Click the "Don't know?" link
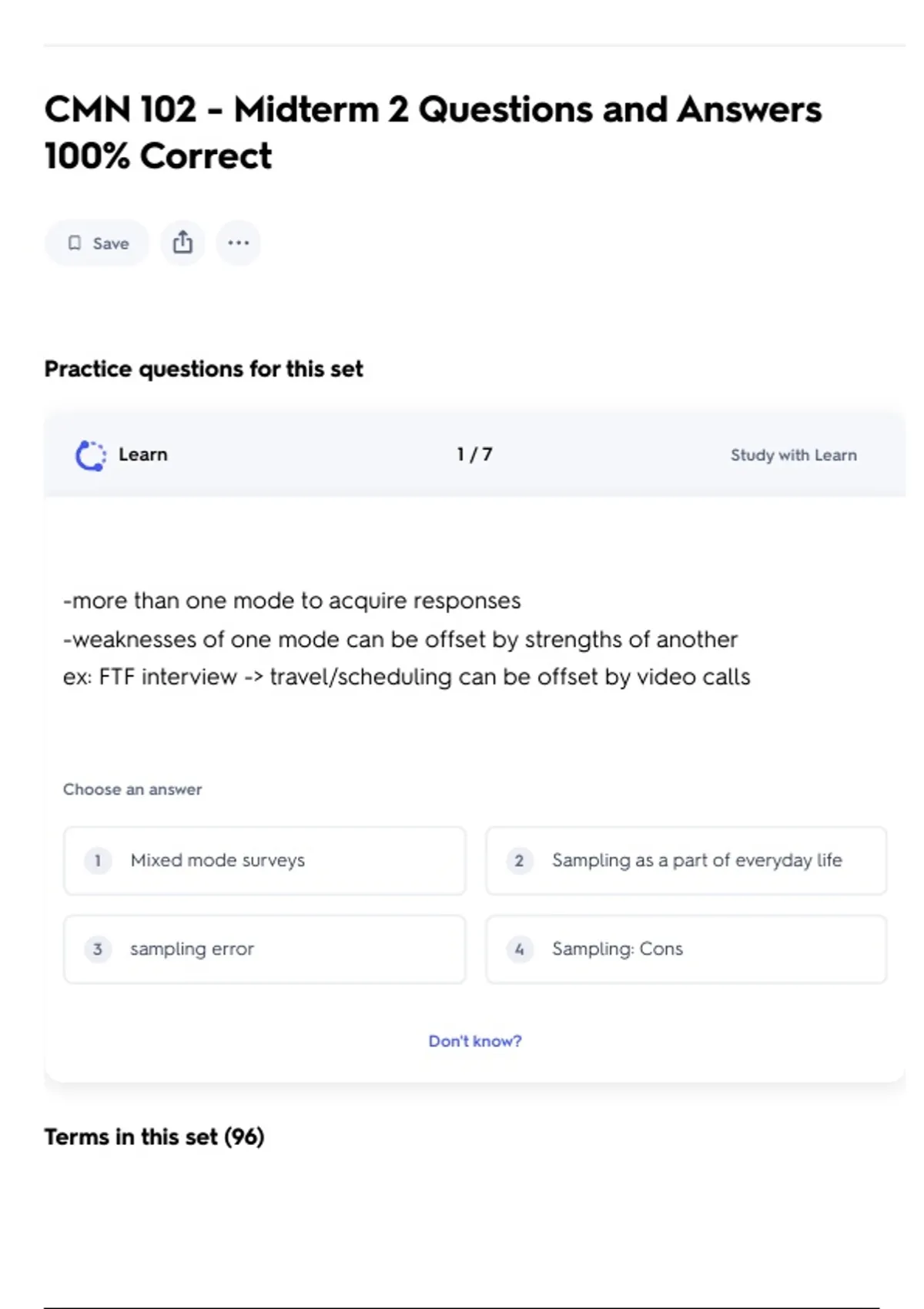 [475, 1041]
